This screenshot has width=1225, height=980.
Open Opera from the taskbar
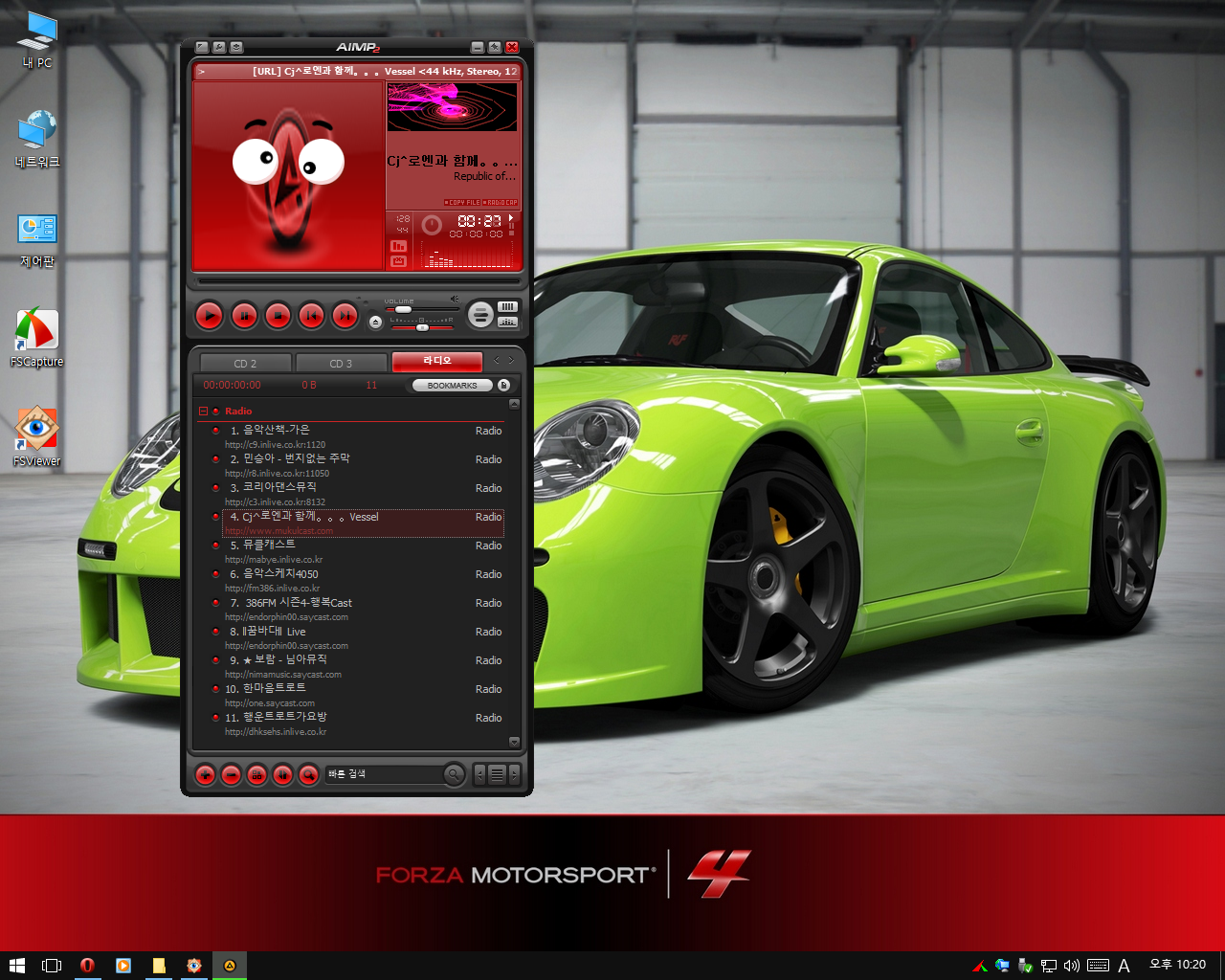click(87, 966)
